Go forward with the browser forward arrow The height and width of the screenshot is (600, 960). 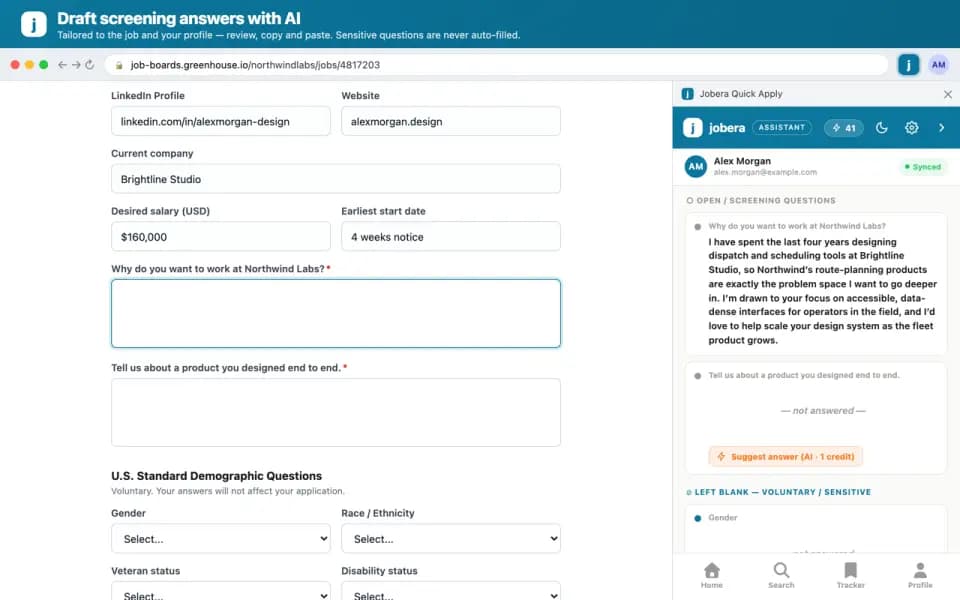pyautogui.click(x=76, y=64)
